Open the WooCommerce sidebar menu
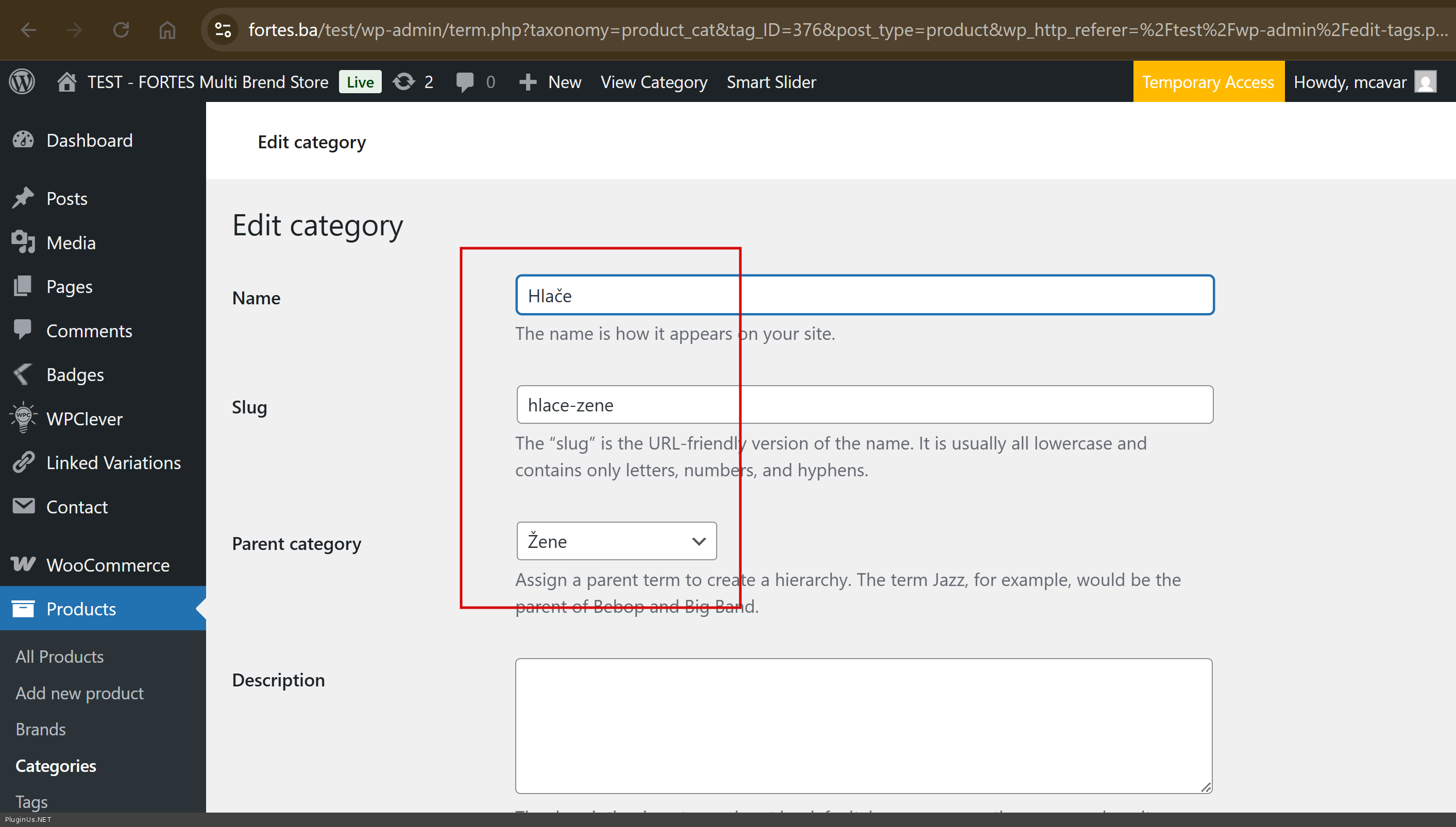The height and width of the screenshot is (827, 1456). point(107,564)
